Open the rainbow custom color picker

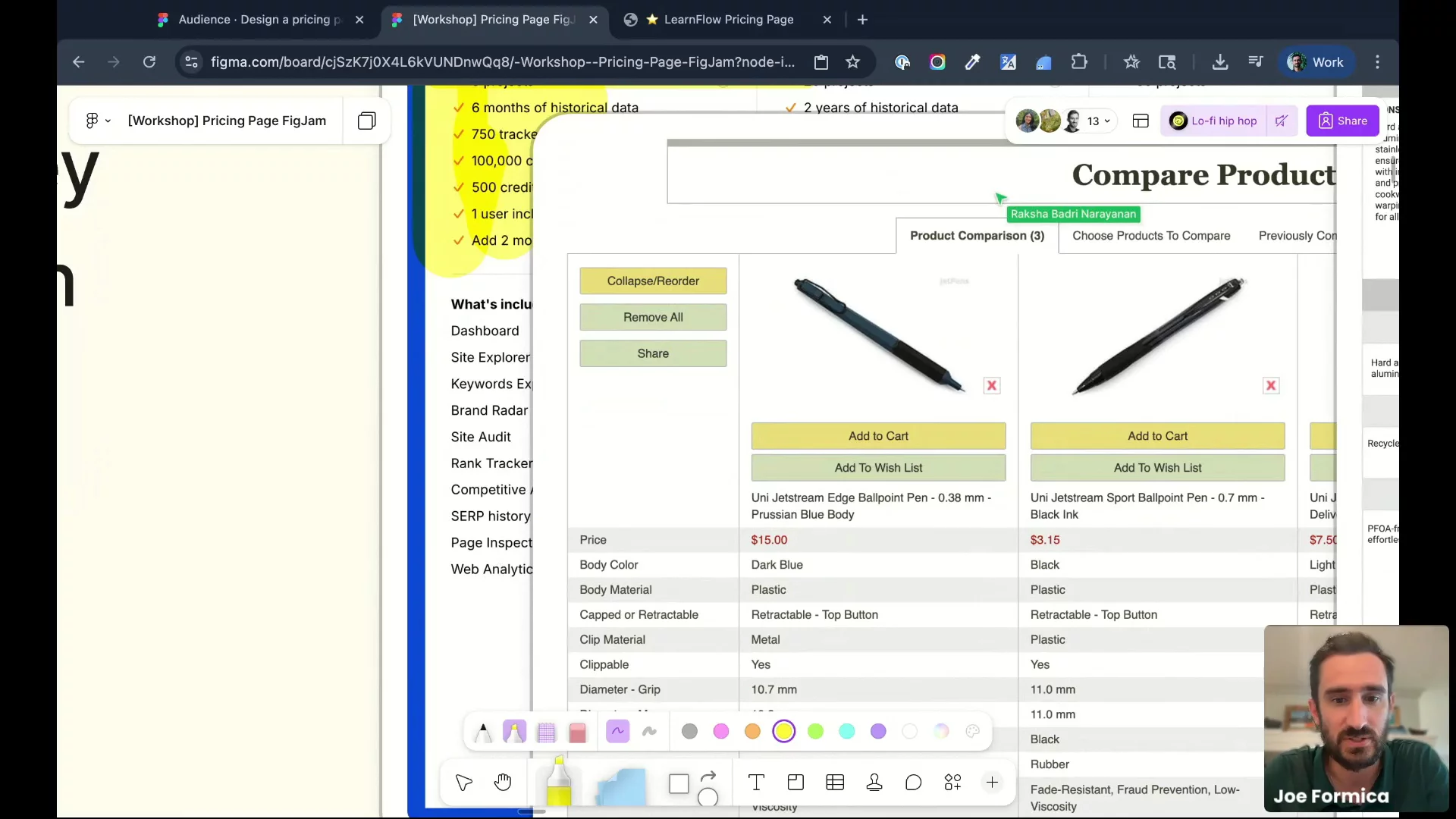pos(941,731)
